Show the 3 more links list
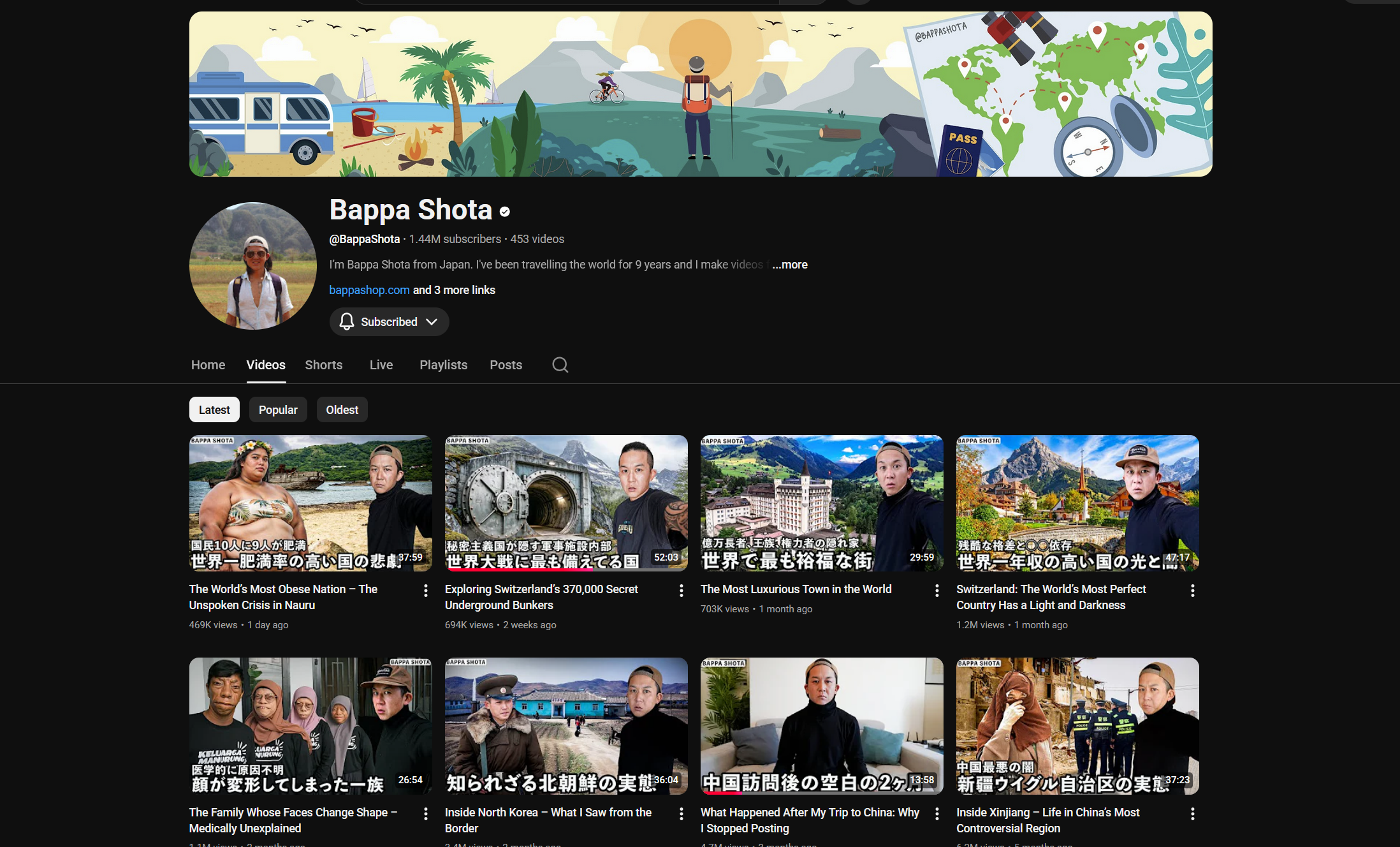Image resolution: width=1400 pixels, height=847 pixels. [x=454, y=290]
